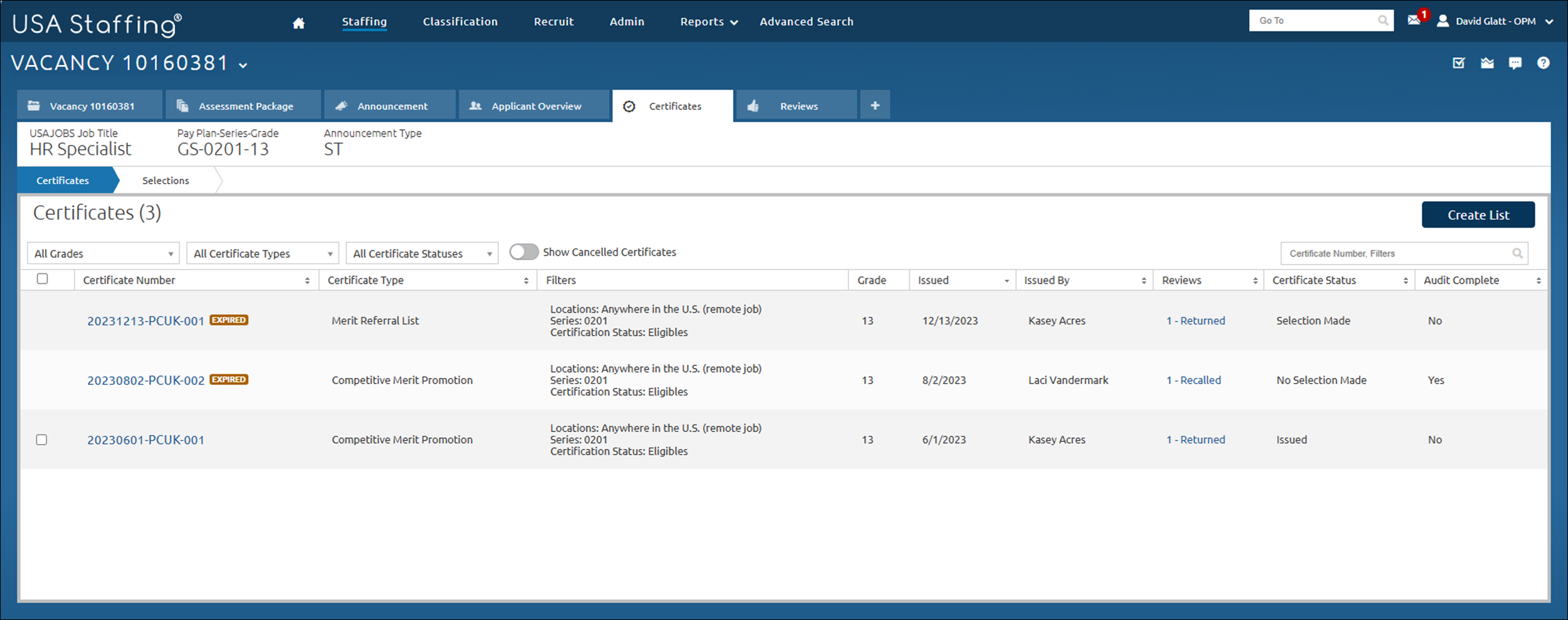
Task: Open the Home icon in the navigation bar
Action: point(298,21)
